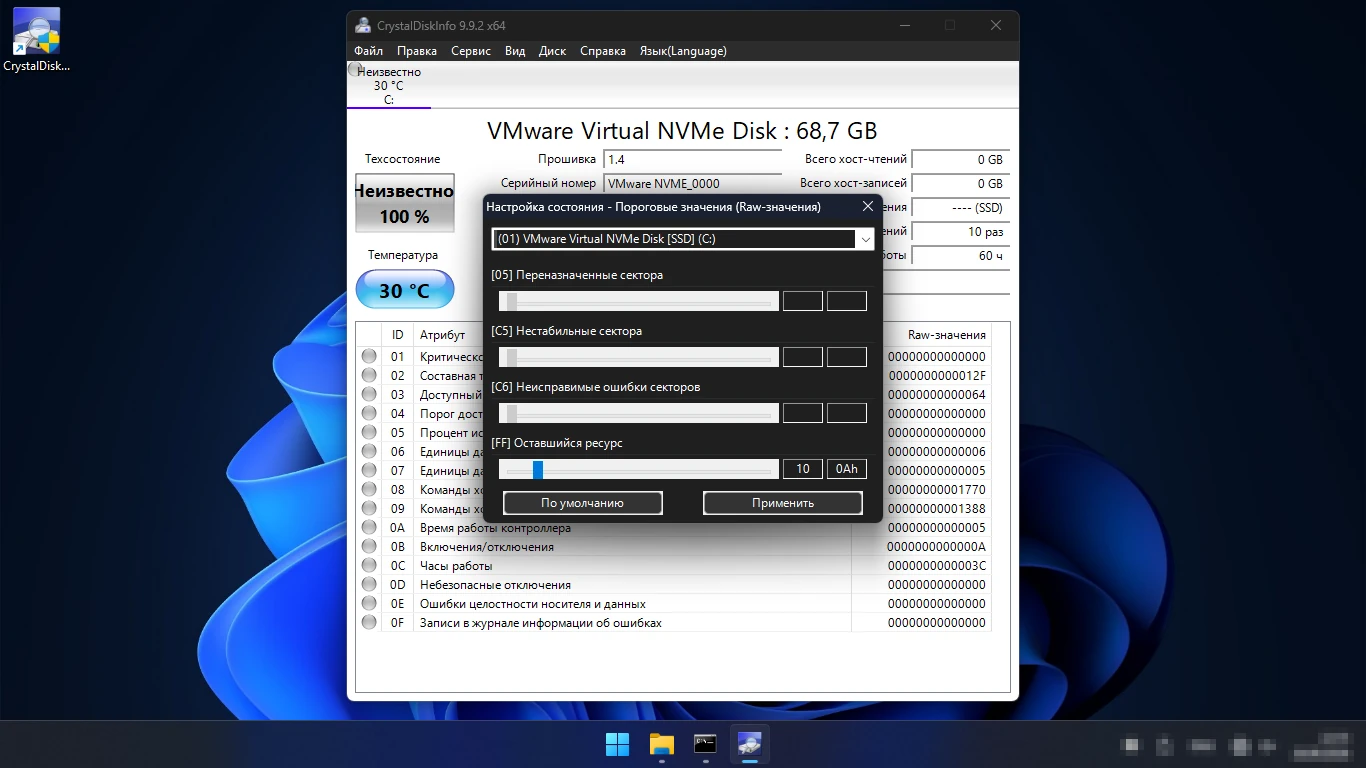Click the [C5] Нестабильные сектора slider
The image size is (1366, 768).
638,357
